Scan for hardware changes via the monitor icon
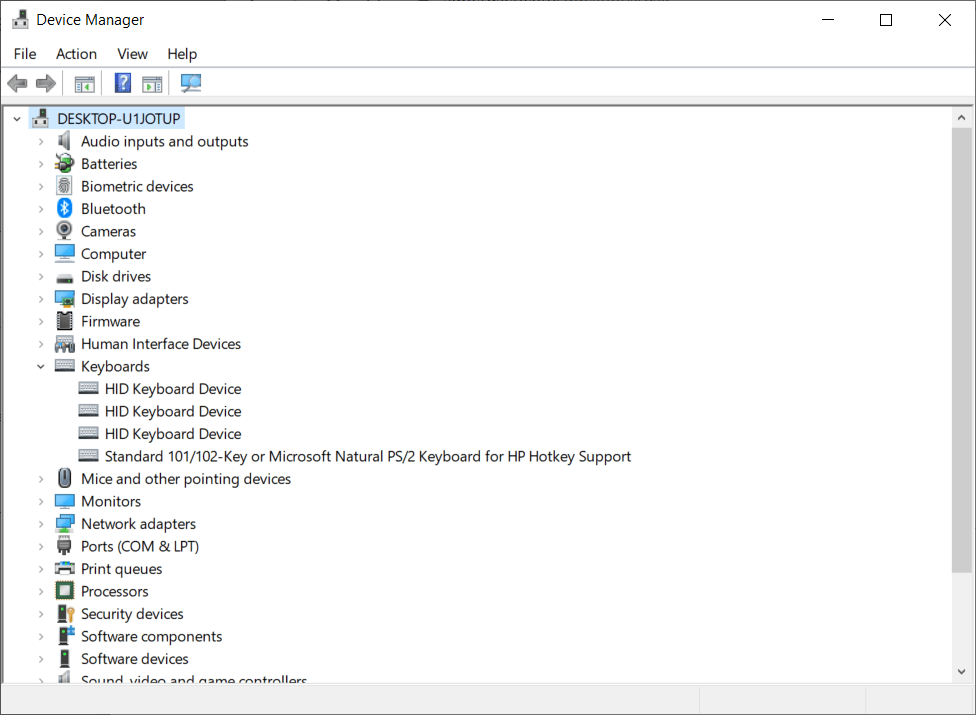This screenshot has height=715, width=976. coord(190,83)
